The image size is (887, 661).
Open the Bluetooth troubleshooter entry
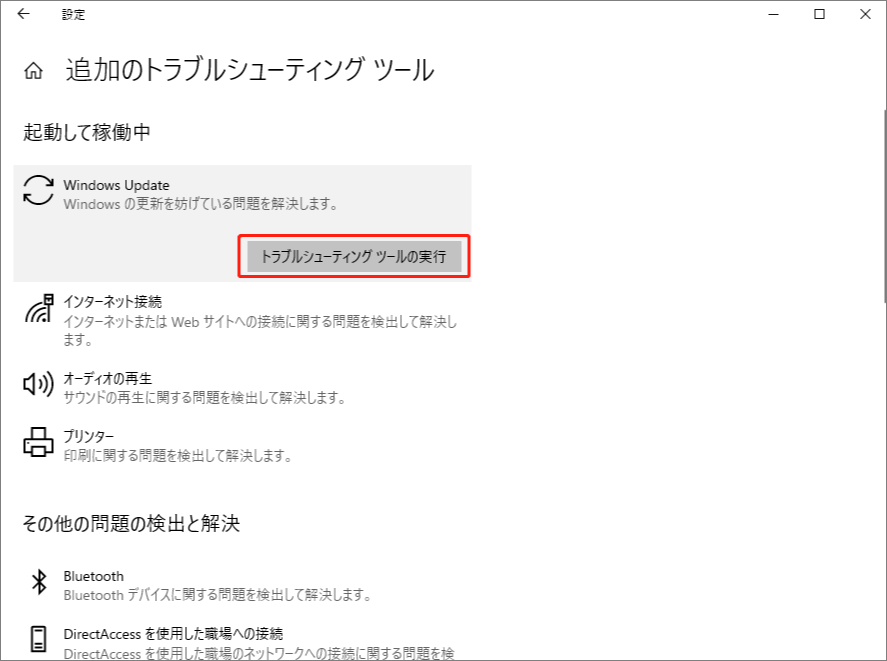(242, 585)
